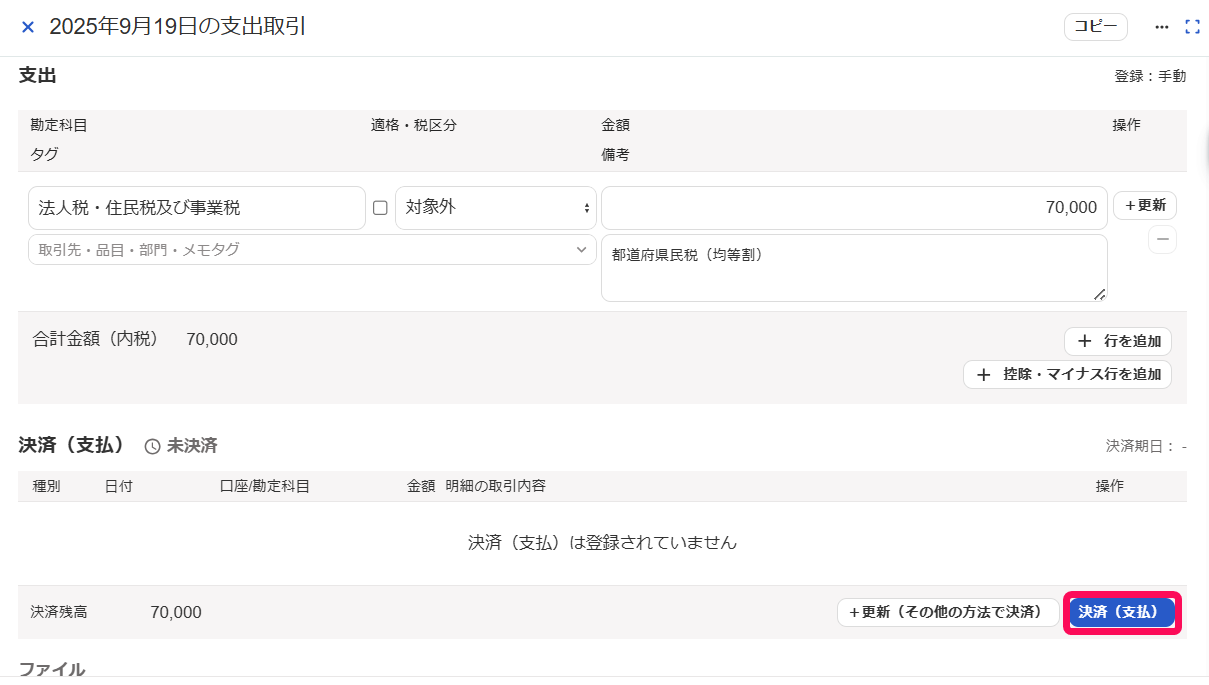
Task: Click the minus icon to remove row
Action: point(1162,240)
